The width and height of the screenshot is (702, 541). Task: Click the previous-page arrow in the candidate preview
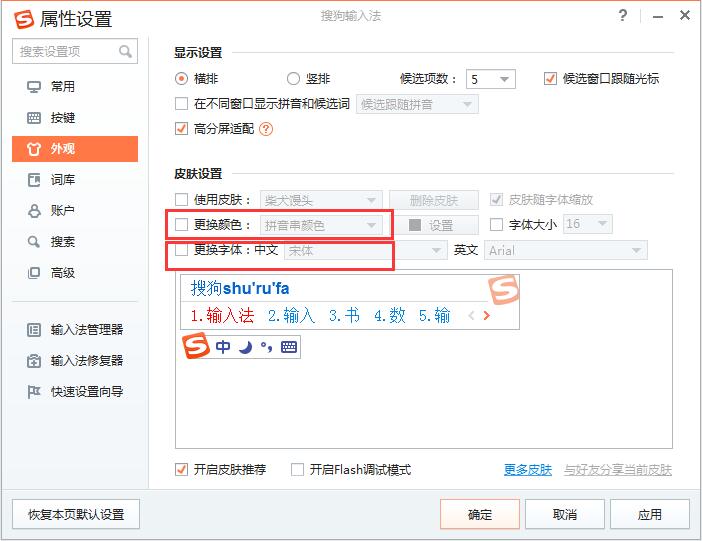pyautogui.click(x=471, y=316)
